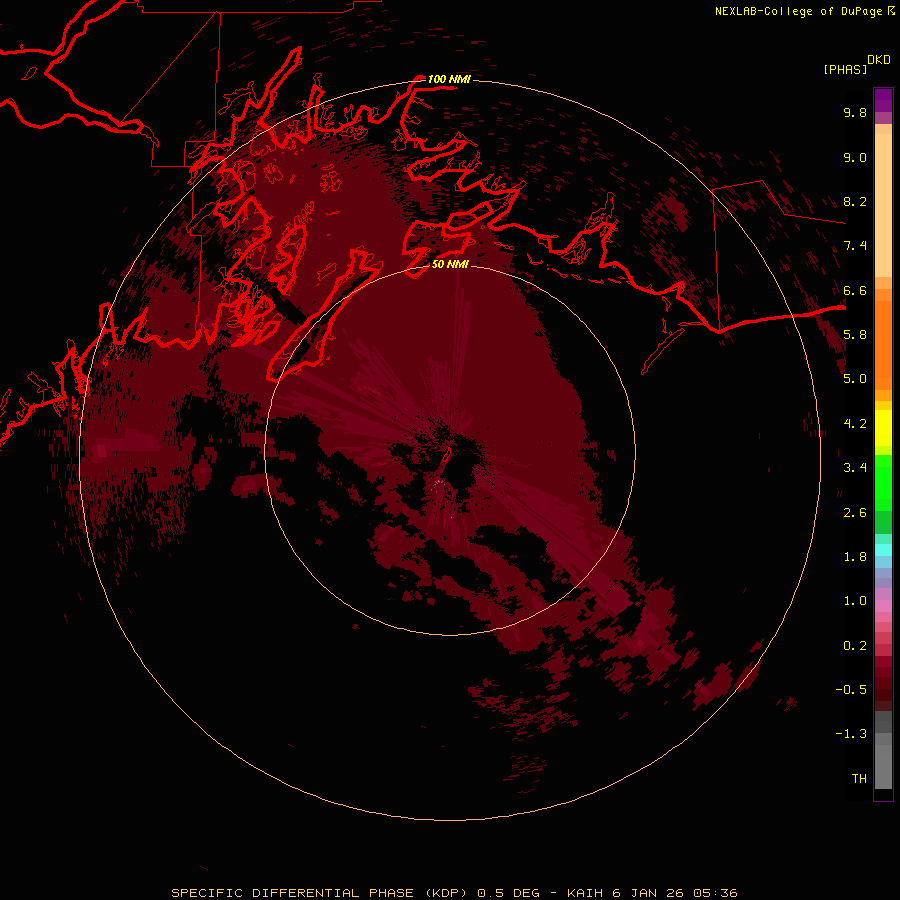Screen dimensions: 900x900
Task: Click the 9.8 legend value
Action: (855, 112)
